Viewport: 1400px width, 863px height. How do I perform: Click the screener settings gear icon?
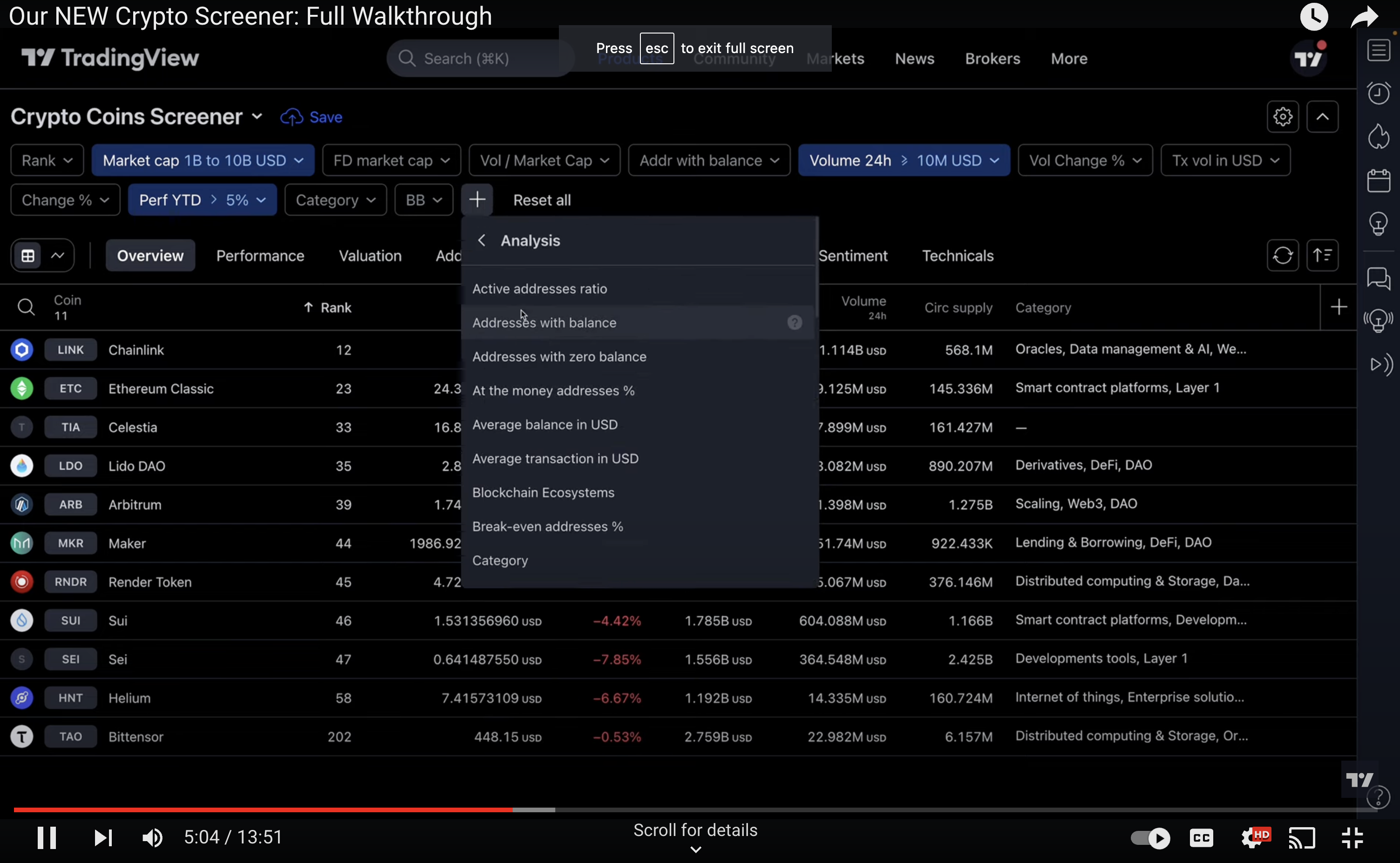tap(1282, 116)
